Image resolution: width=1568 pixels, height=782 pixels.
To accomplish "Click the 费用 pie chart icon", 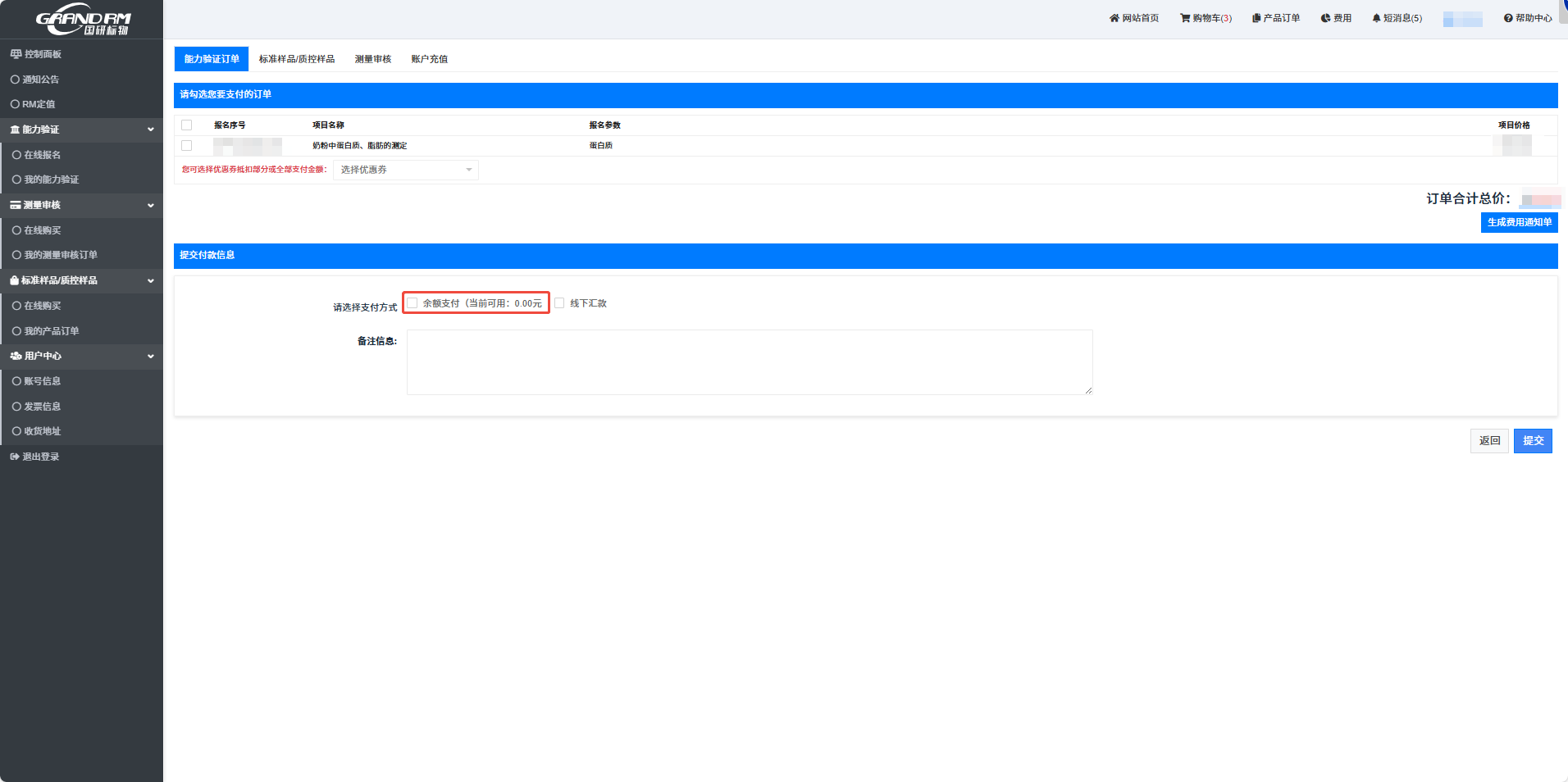I will click(1325, 18).
